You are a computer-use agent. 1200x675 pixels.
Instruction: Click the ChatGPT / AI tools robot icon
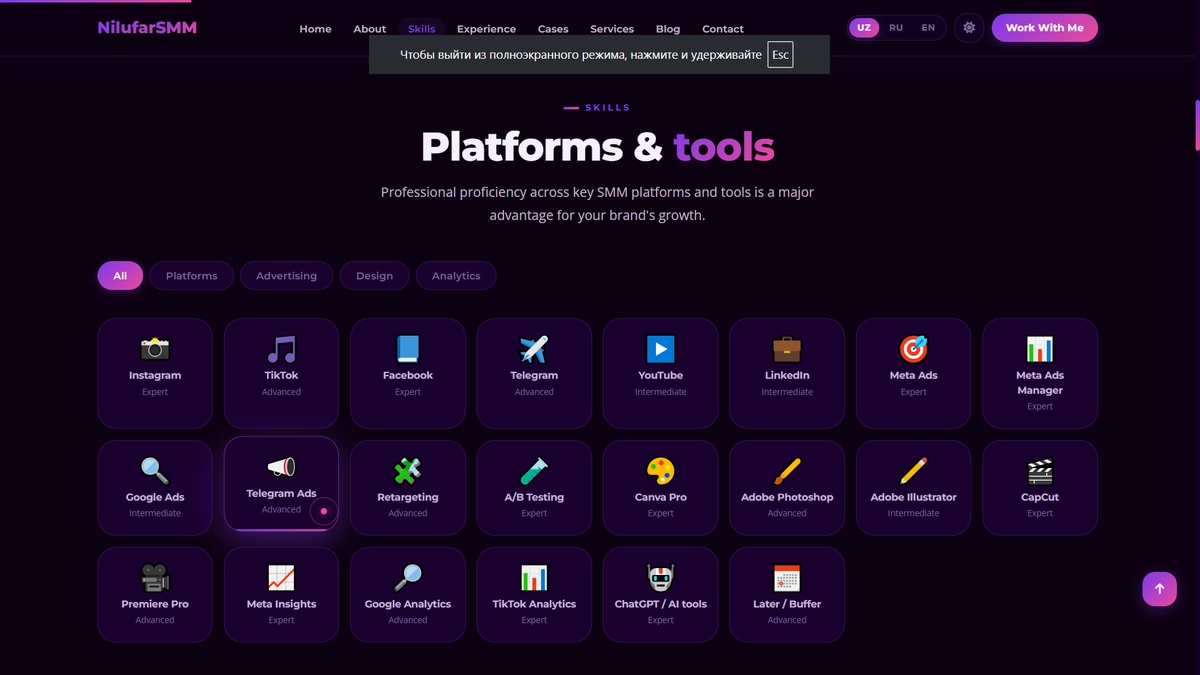tap(660, 578)
